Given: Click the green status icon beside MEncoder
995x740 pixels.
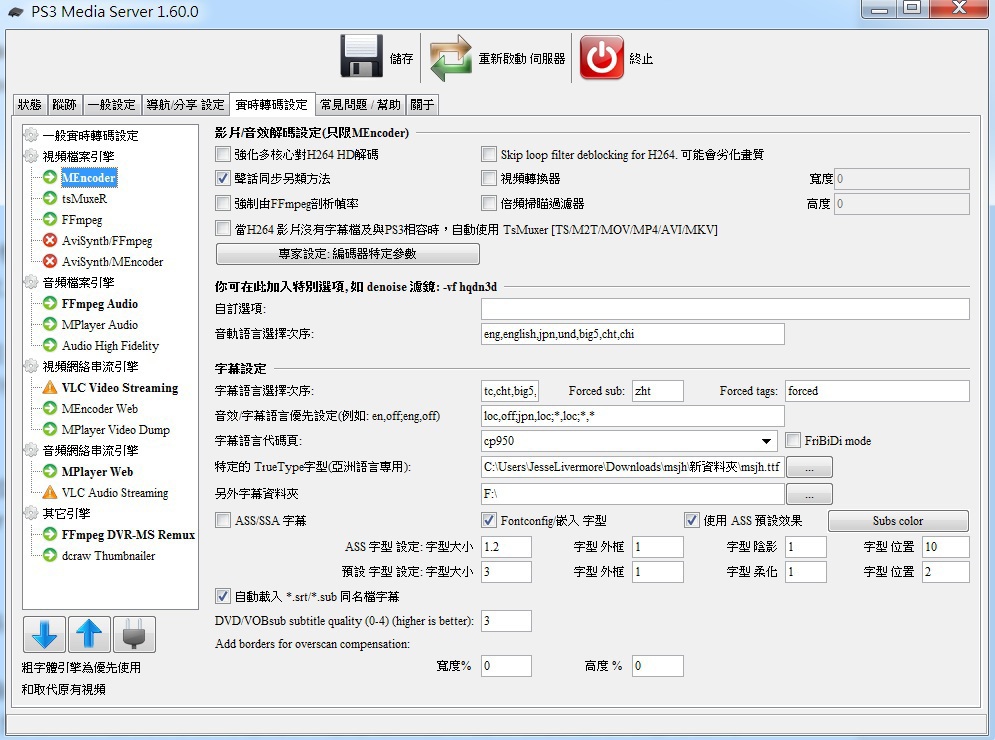Looking at the screenshot, I should point(50,177).
